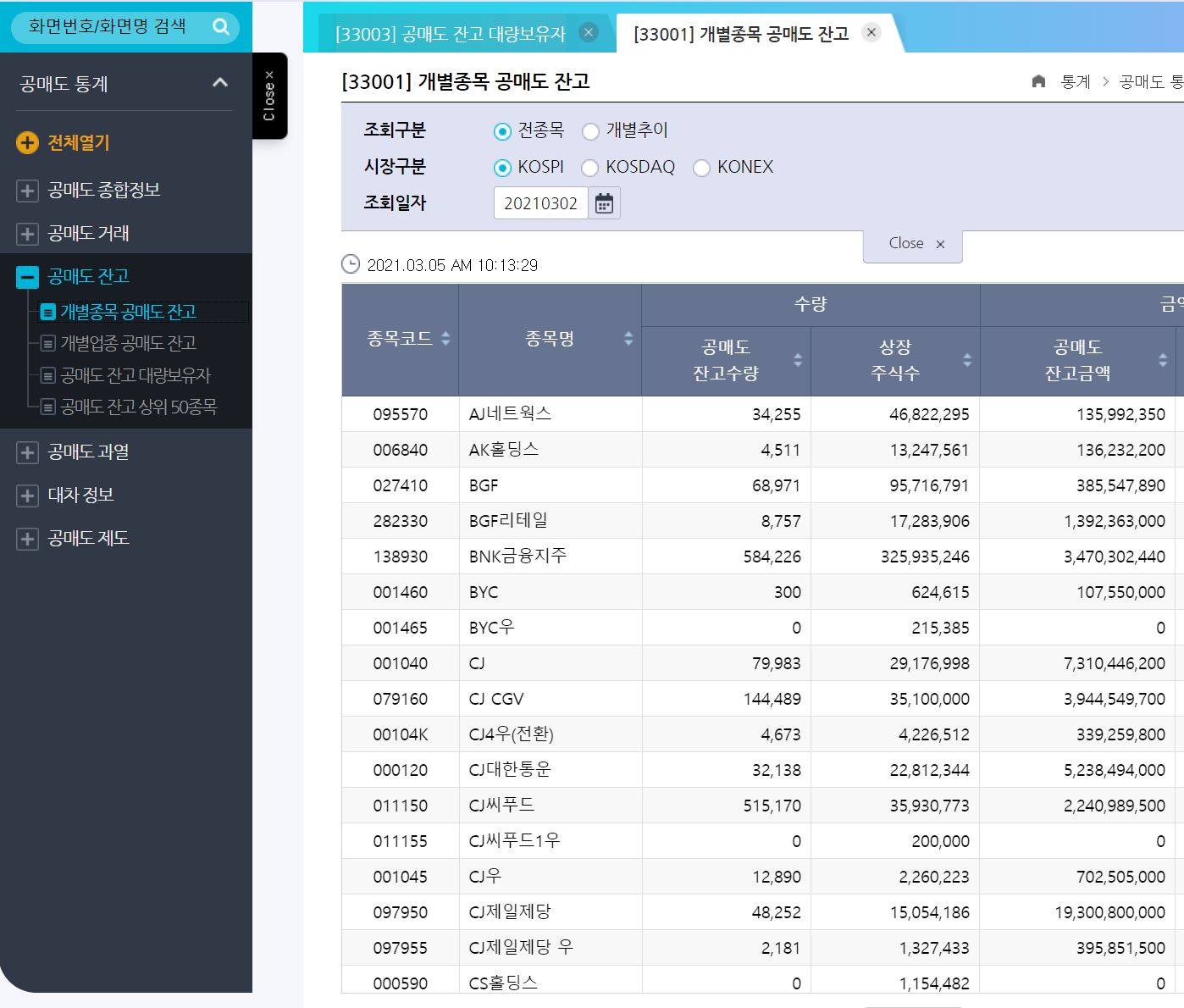The width and height of the screenshot is (1184, 1008).
Task: Open 공매도 잔고 상위 50종목 menu item
Action: pyautogui.click(x=138, y=407)
